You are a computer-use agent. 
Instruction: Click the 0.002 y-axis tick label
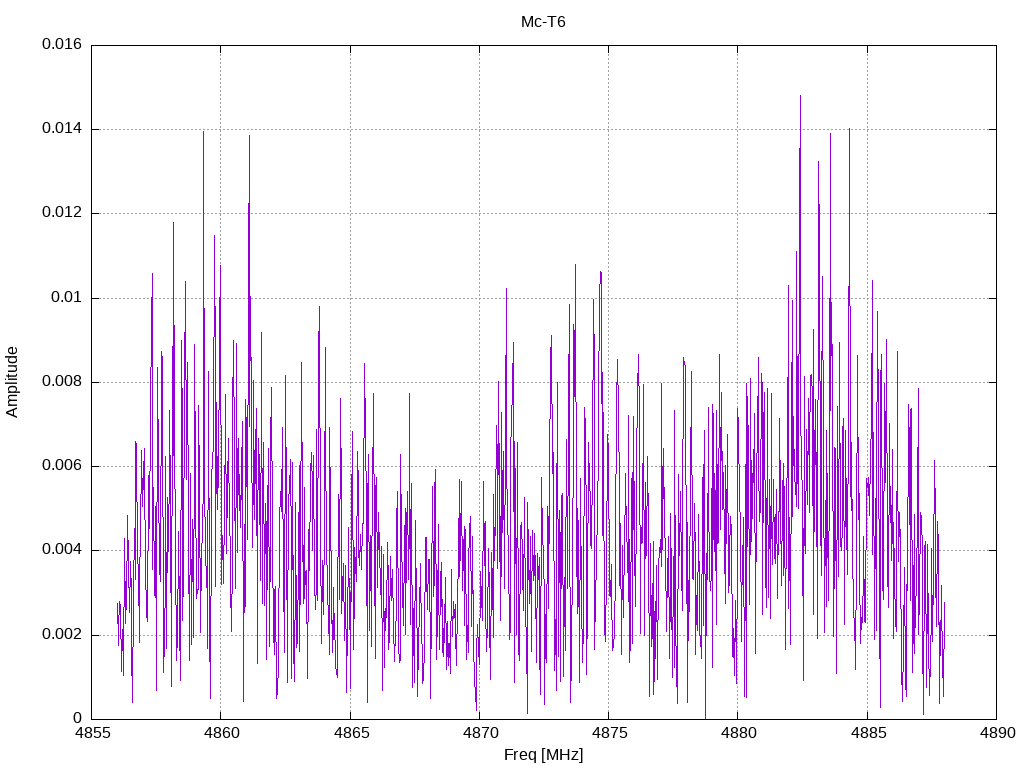click(62, 634)
